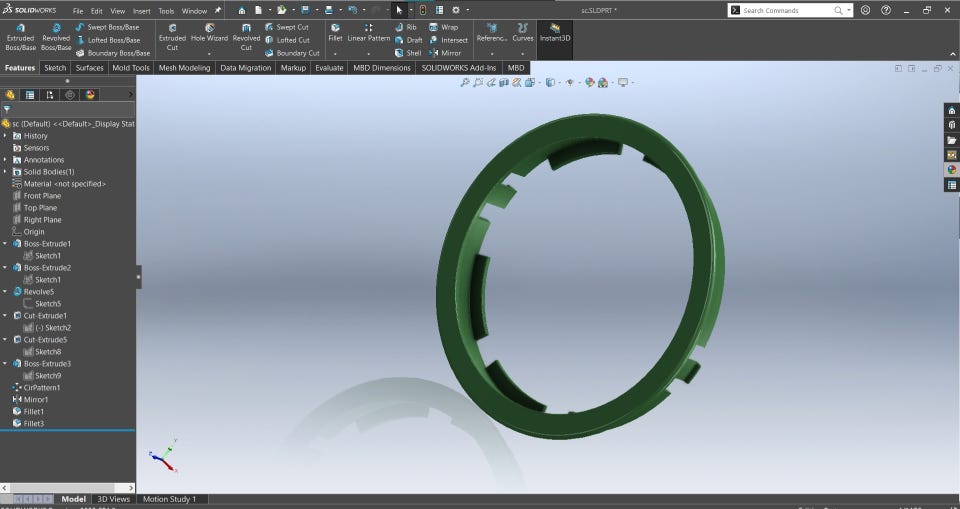Click the traffic light rebuild icon
960x509 pixels.
click(422, 10)
